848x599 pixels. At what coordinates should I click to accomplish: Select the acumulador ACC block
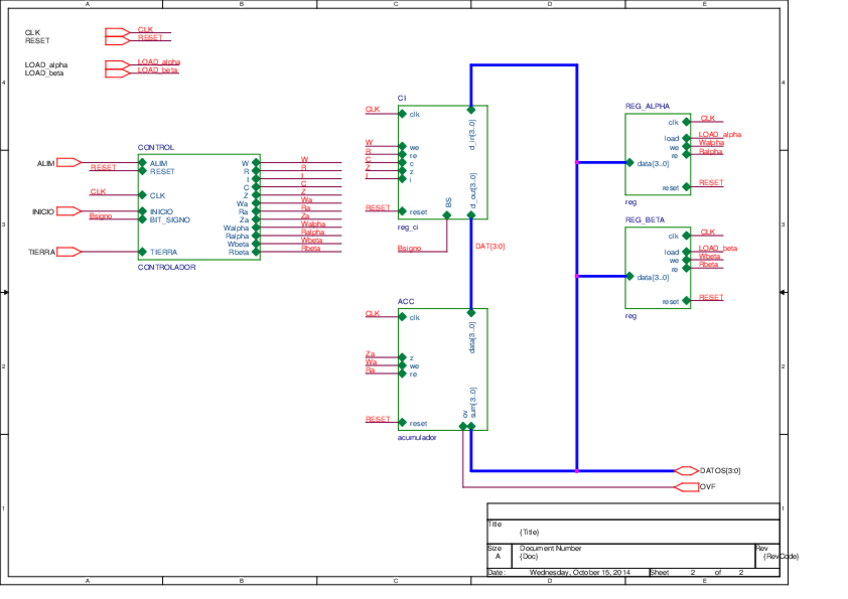[442, 370]
